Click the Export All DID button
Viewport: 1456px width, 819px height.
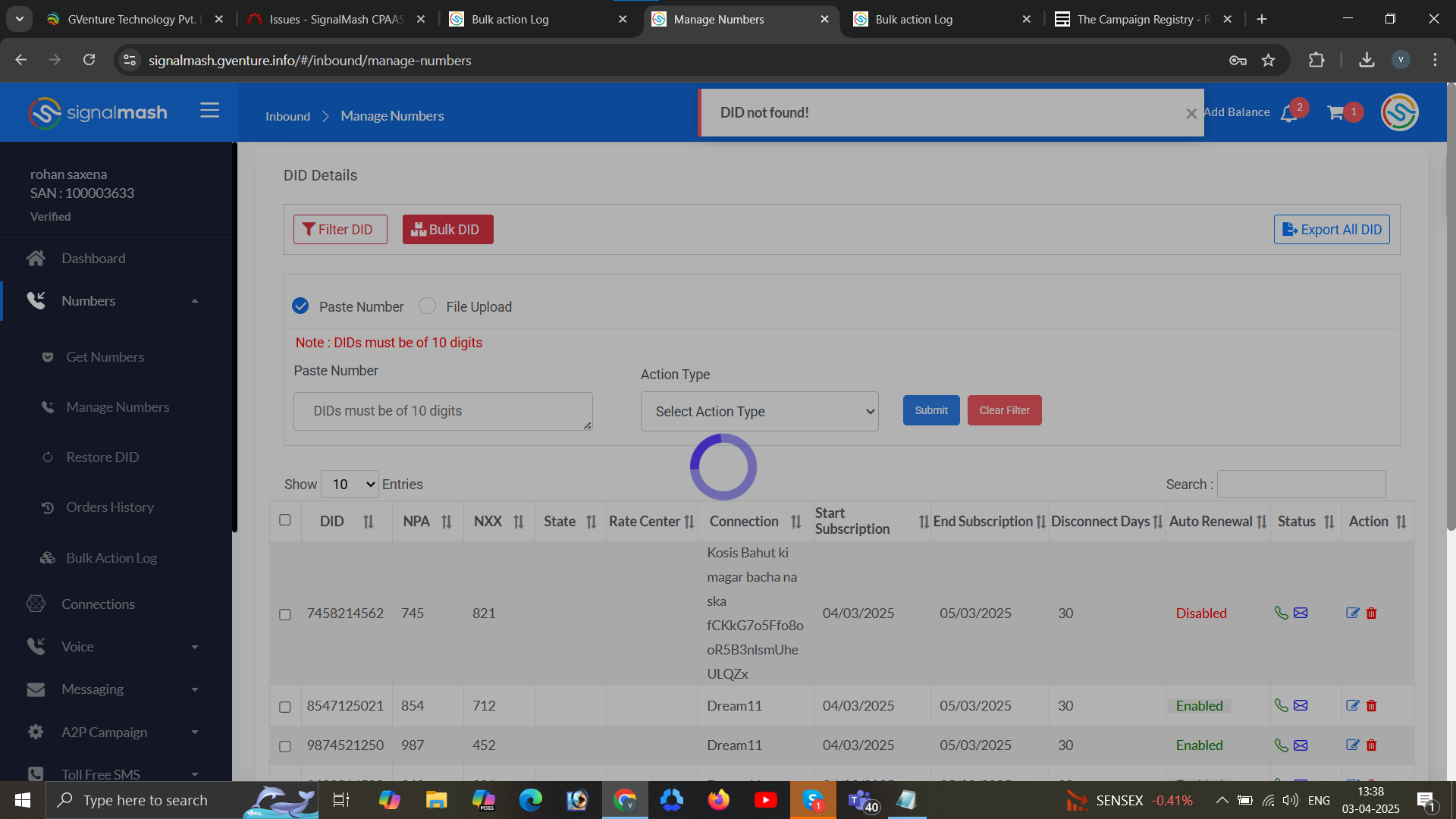[x=1332, y=229]
